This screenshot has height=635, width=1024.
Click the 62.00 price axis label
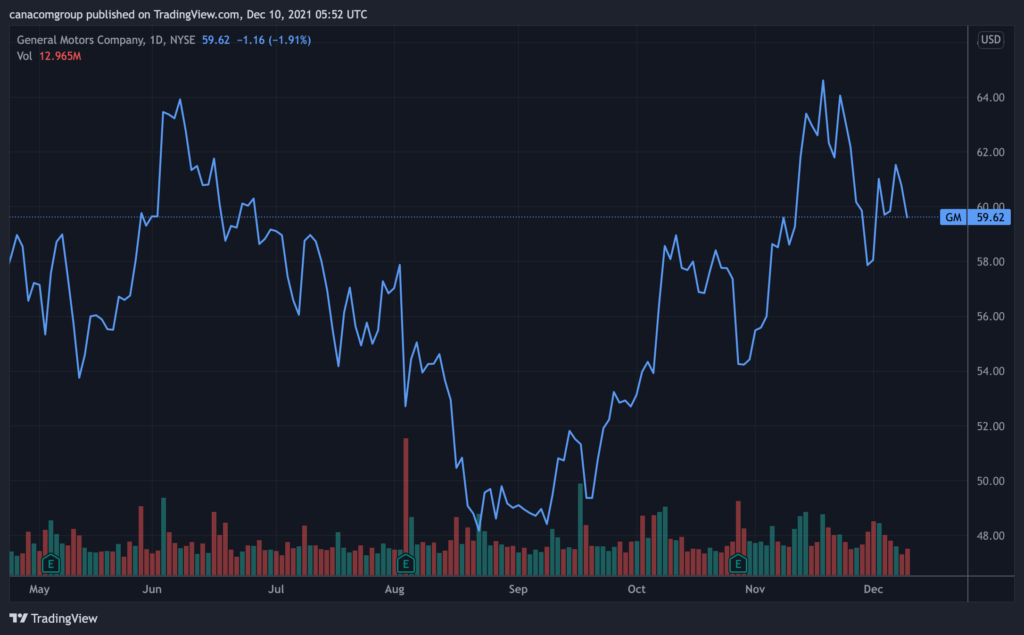coord(990,152)
